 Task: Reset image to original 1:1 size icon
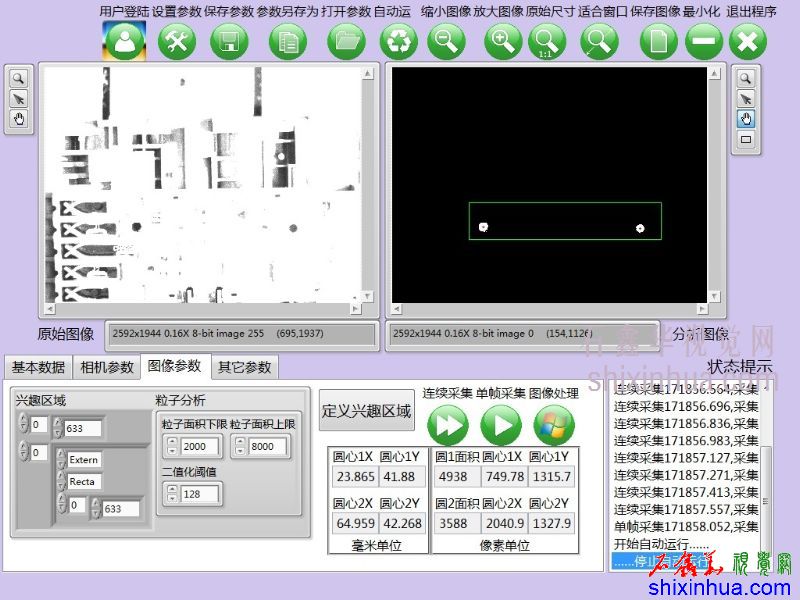tap(546, 42)
